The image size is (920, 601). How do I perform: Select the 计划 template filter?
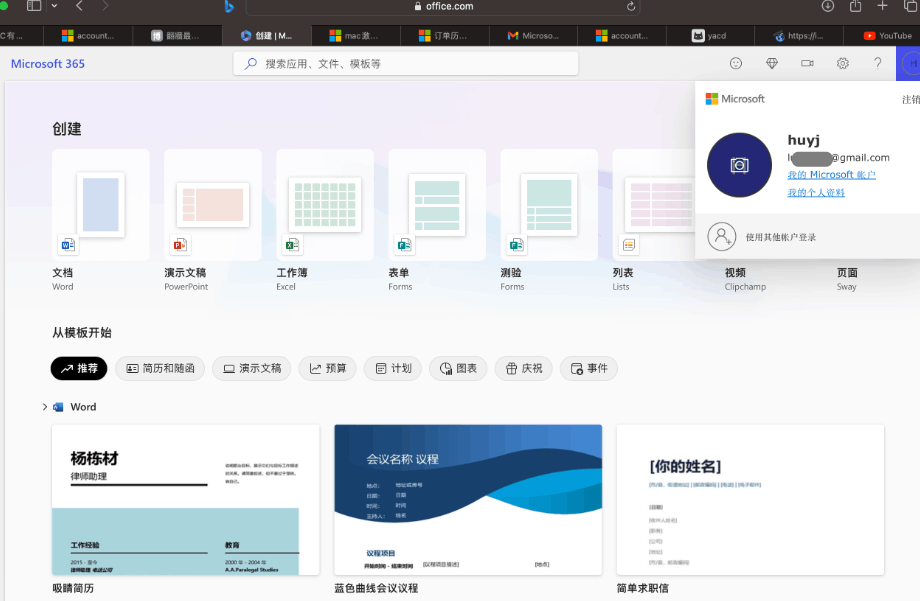393,369
